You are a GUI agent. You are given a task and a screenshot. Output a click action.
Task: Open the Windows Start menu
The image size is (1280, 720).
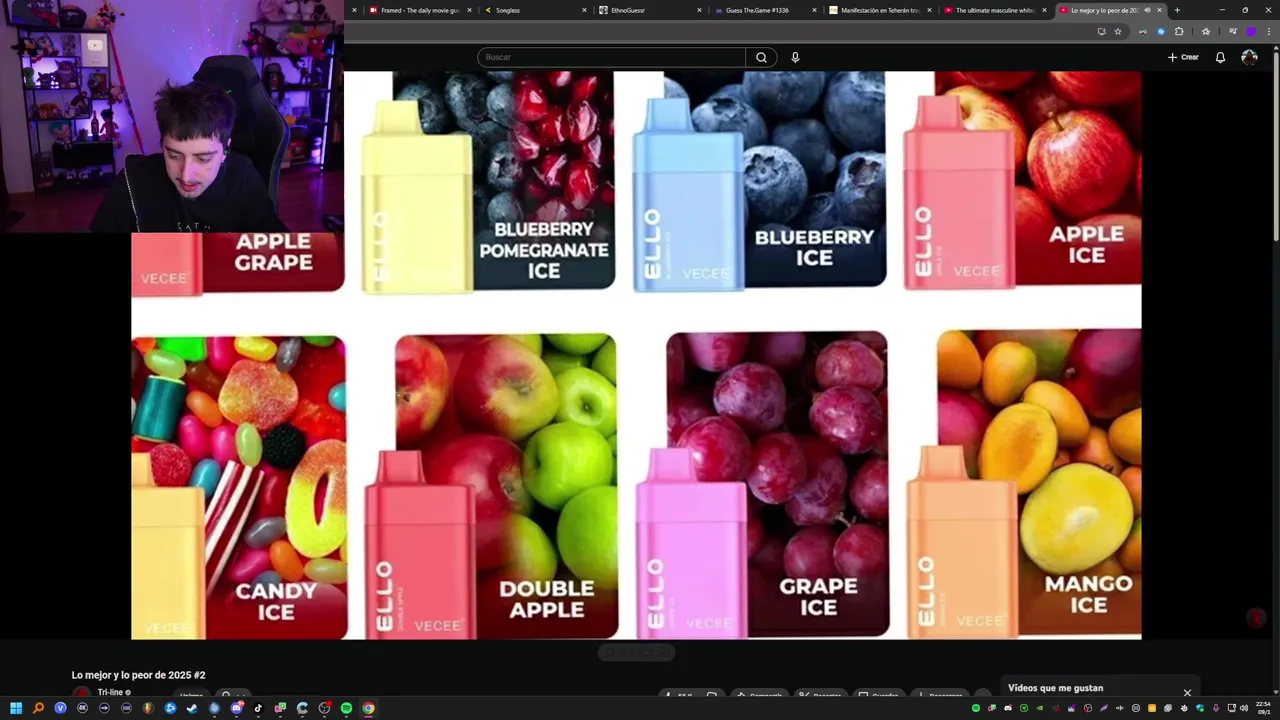point(16,708)
